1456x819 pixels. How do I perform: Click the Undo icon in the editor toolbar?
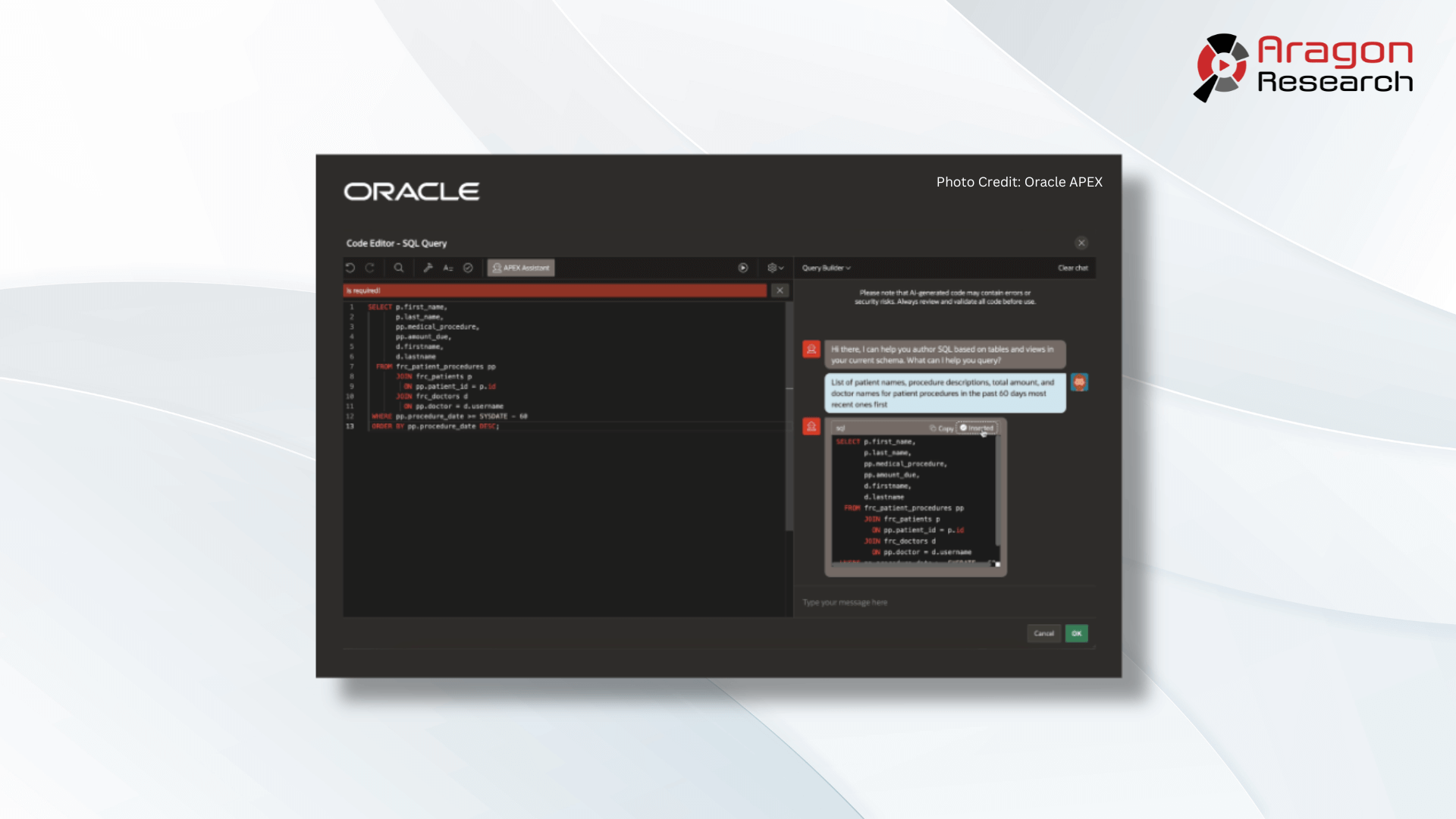pos(350,268)
